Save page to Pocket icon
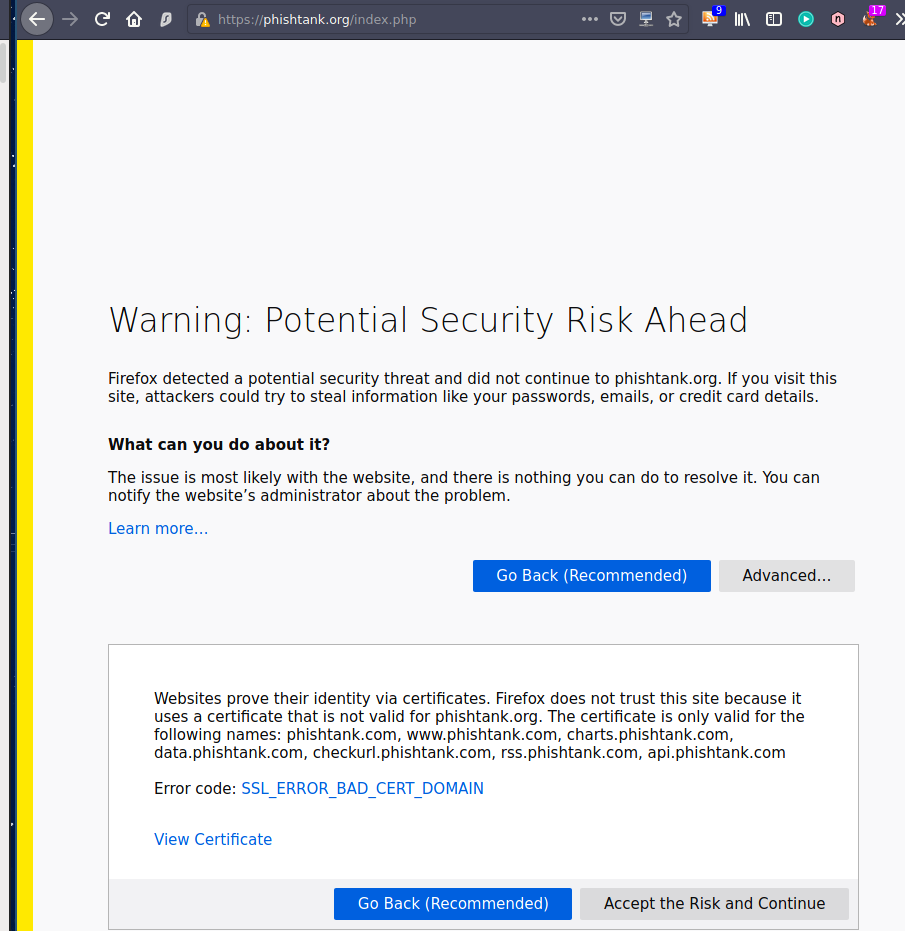 [618, 19]
